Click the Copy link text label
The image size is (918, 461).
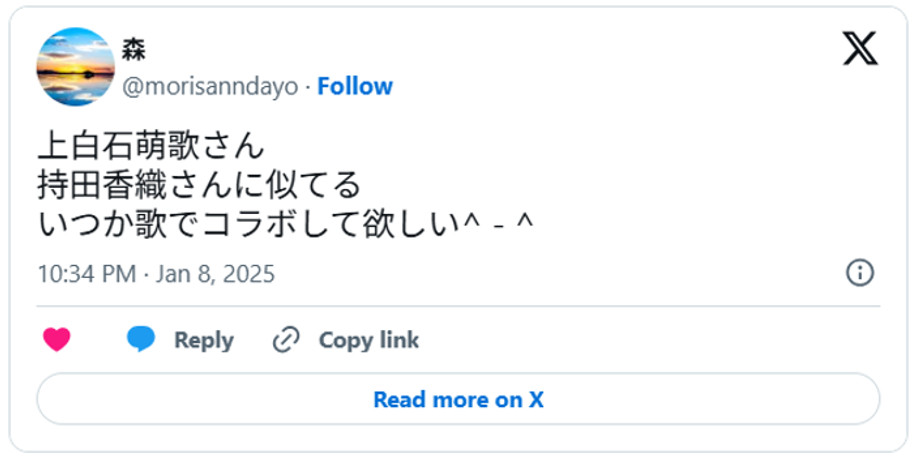pyautogui.click(x=368, y=340)
